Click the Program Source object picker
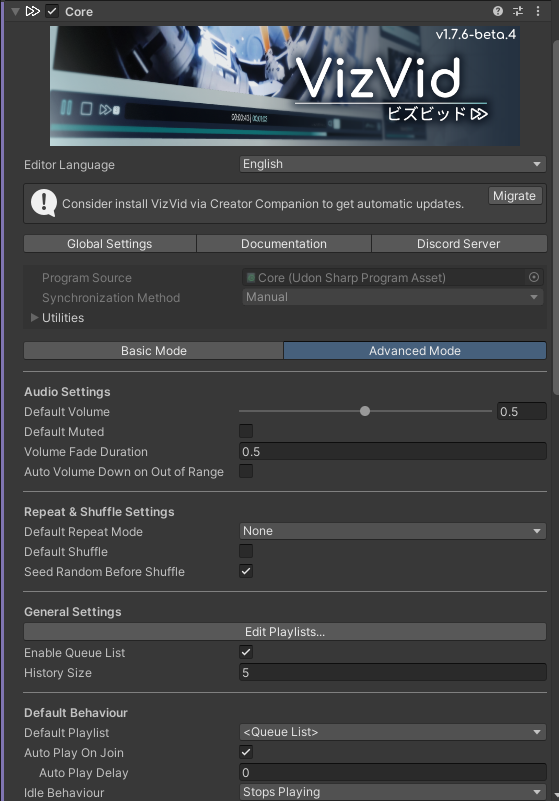This screenshot has width=559, height=801. coord(534,277)
